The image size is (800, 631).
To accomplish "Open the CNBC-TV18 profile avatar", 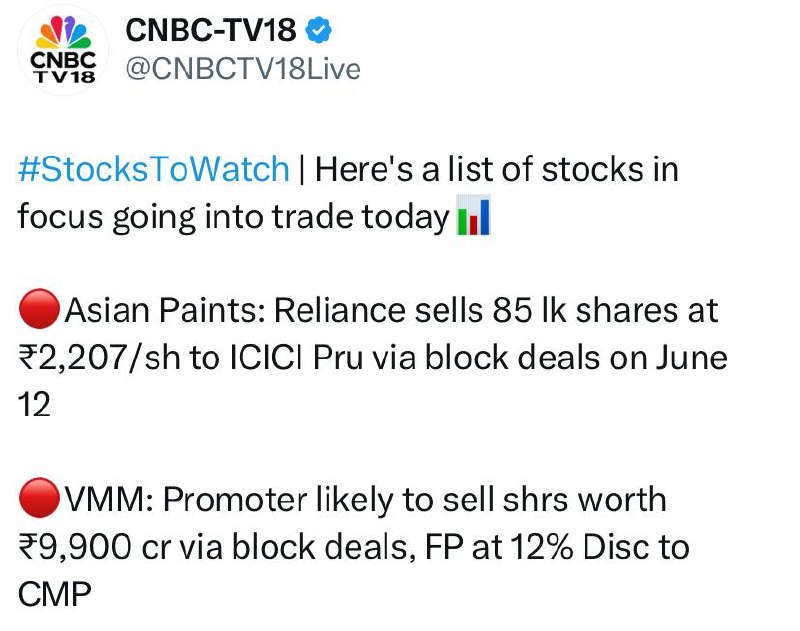I will tap(63, 49).
